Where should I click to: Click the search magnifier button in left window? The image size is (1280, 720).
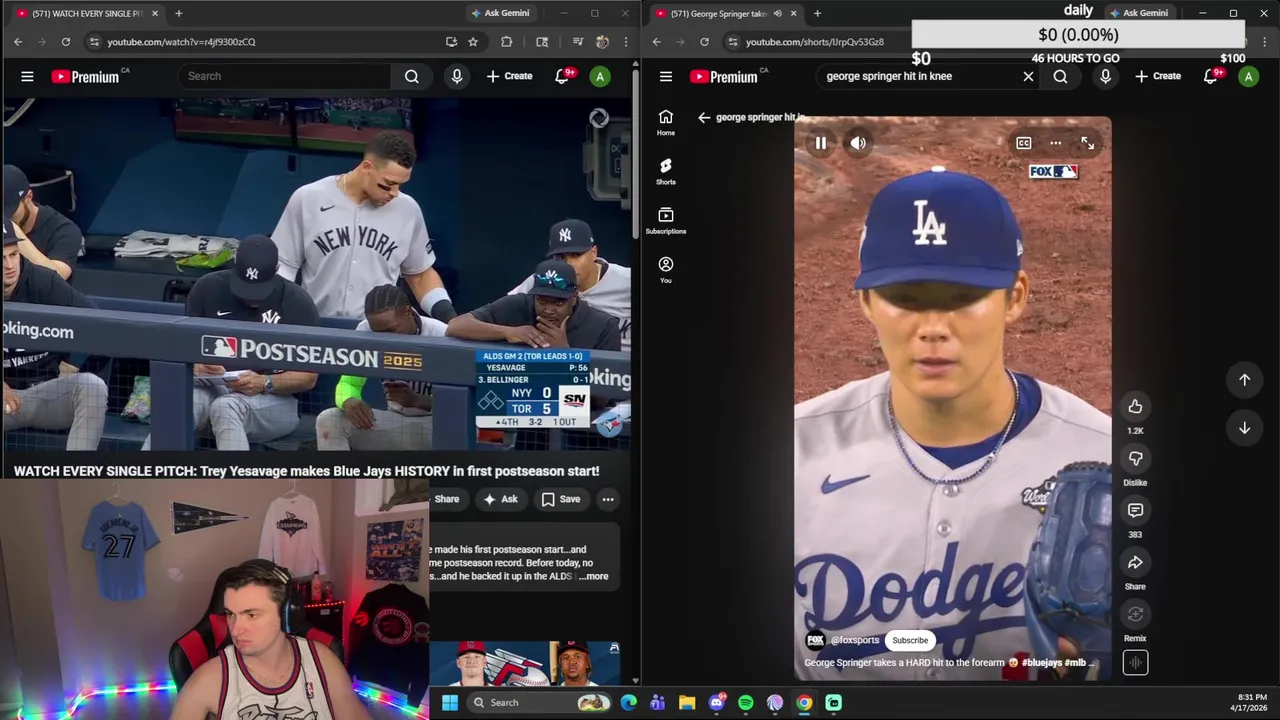pos(411,76)
